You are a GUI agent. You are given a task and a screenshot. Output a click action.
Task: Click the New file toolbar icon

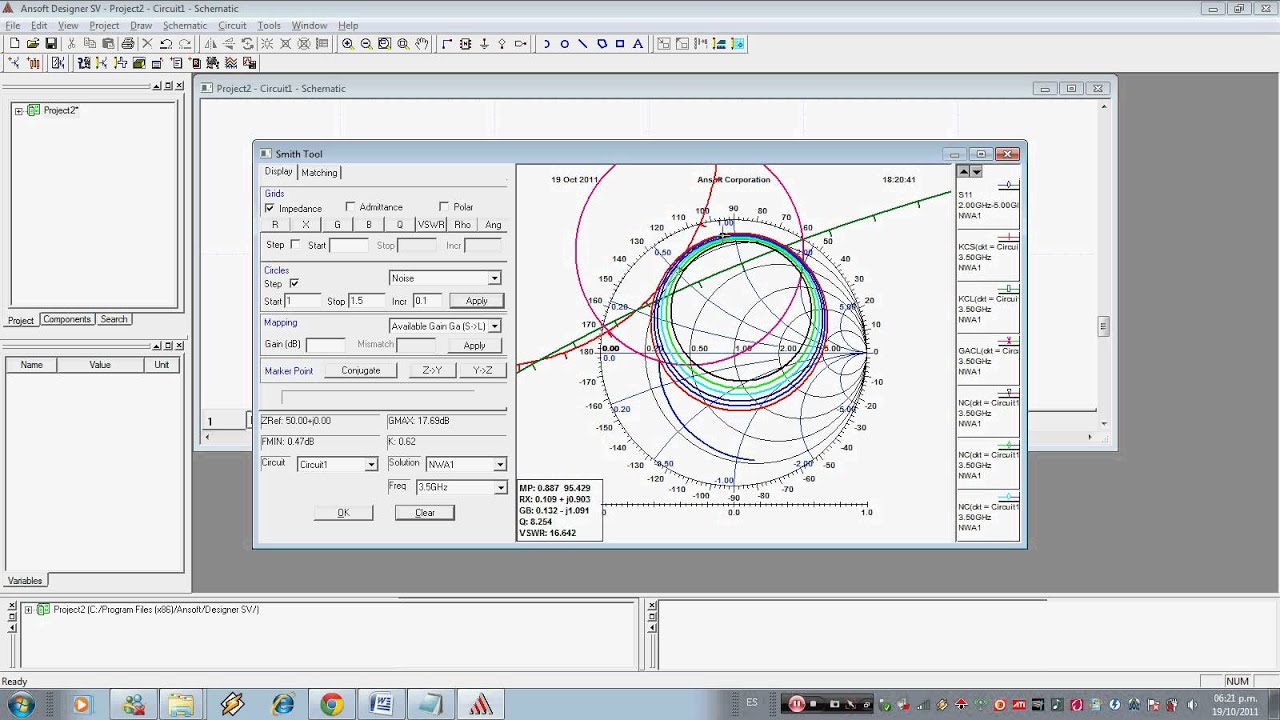tap(15, 44)
